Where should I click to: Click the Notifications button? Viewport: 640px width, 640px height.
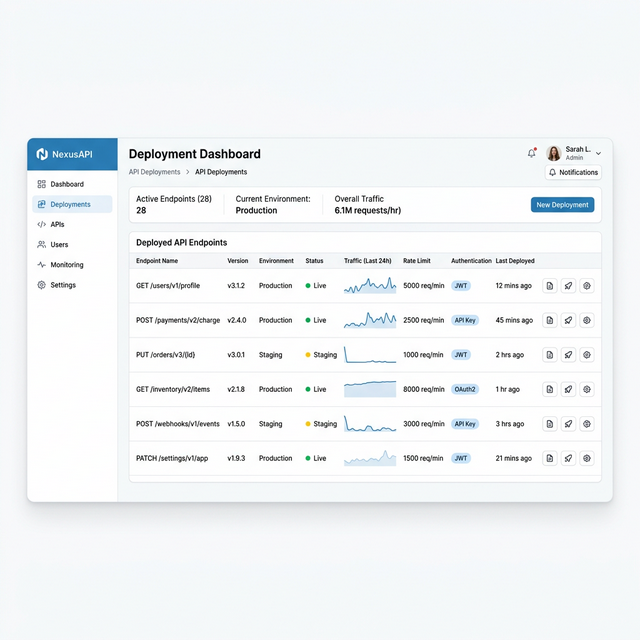pyautogui.click(x=573, y=173)
